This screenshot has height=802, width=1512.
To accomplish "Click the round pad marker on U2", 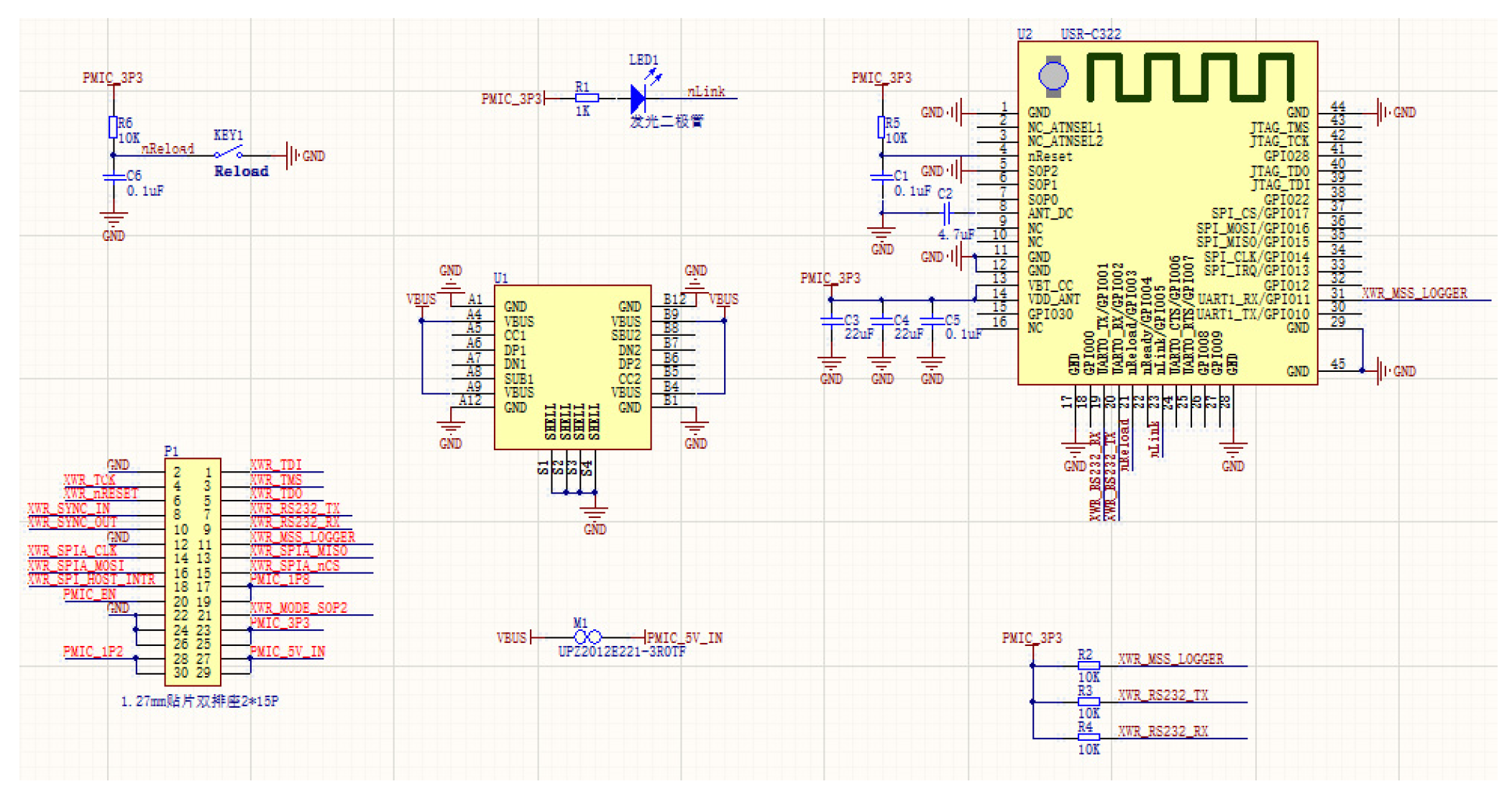I will pos(1053,76).
